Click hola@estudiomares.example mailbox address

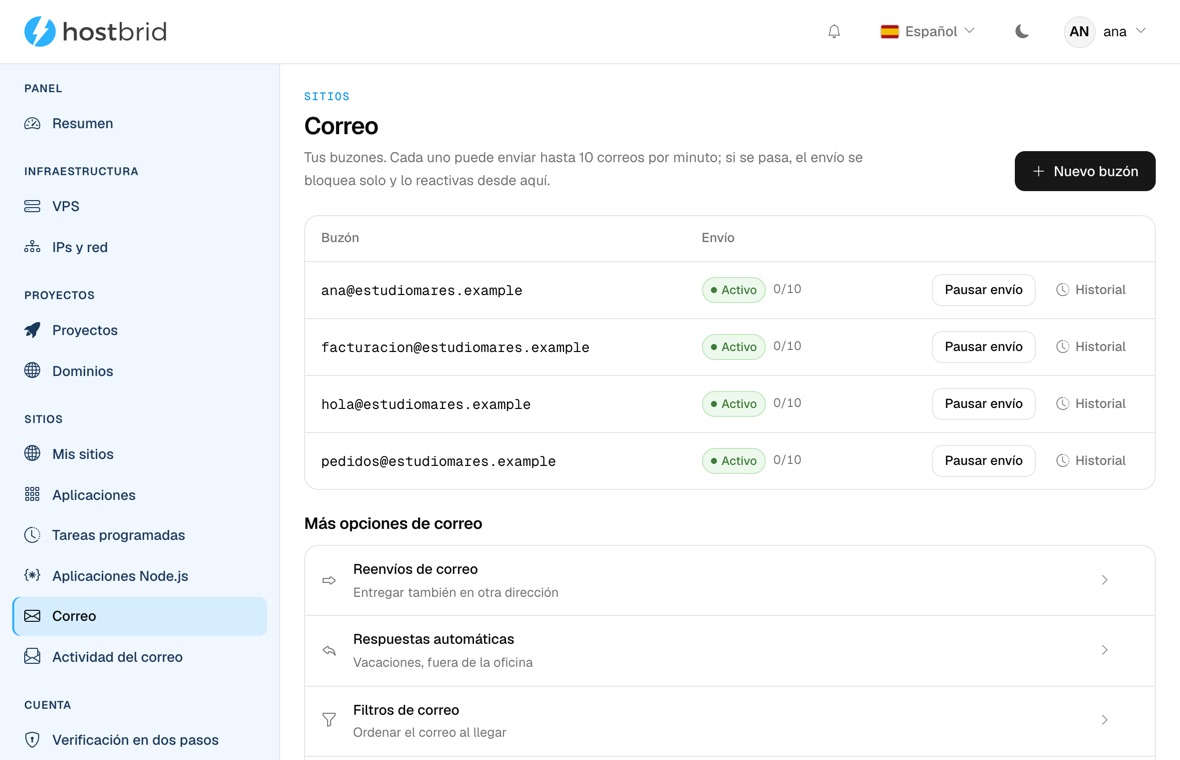426,405
